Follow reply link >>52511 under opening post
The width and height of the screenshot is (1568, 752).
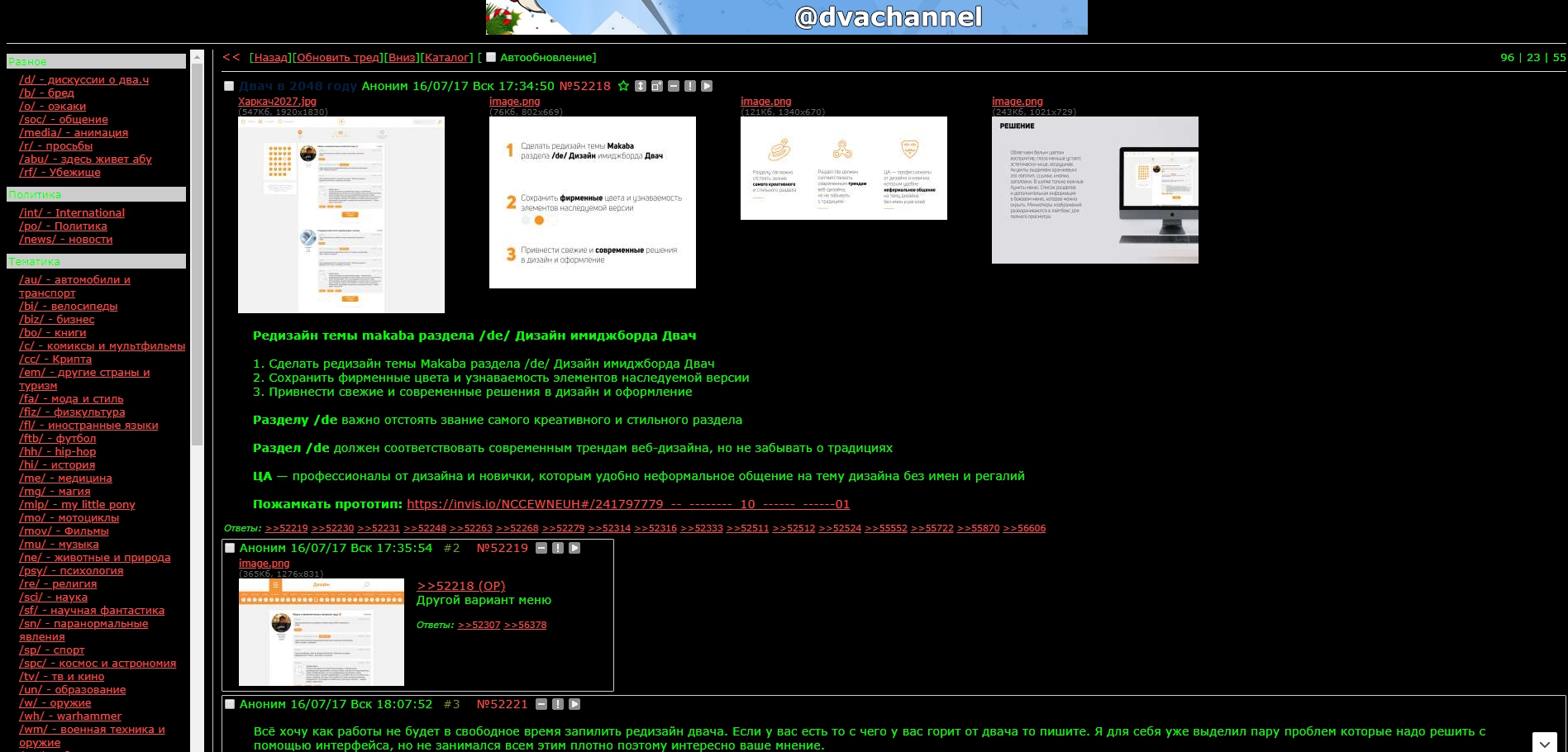tap(747, 528)
